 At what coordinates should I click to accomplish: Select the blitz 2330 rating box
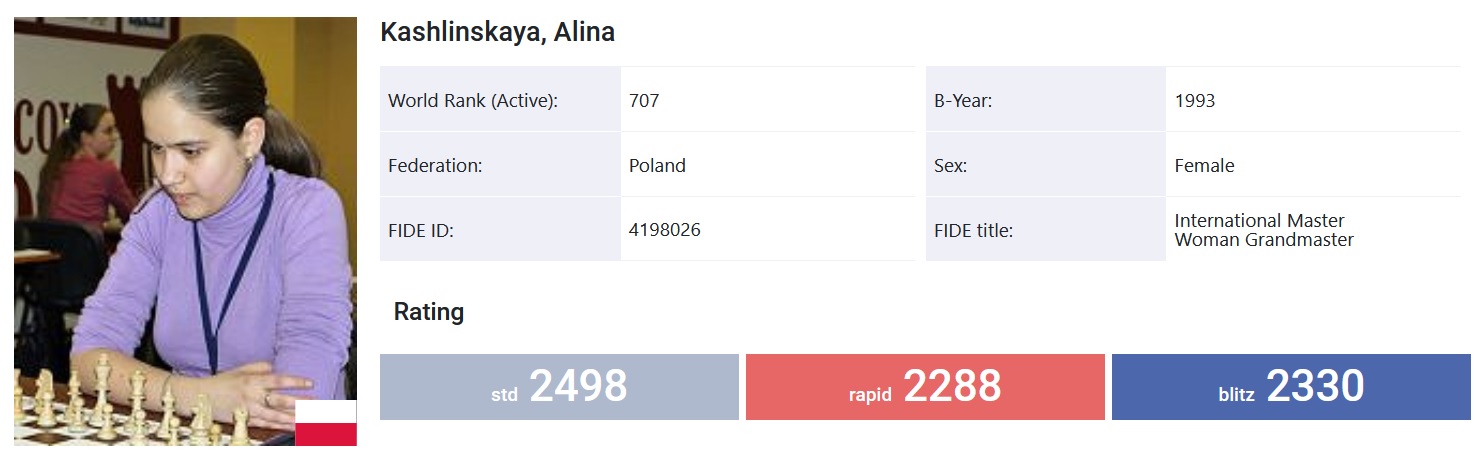(x=1291, y=387)
